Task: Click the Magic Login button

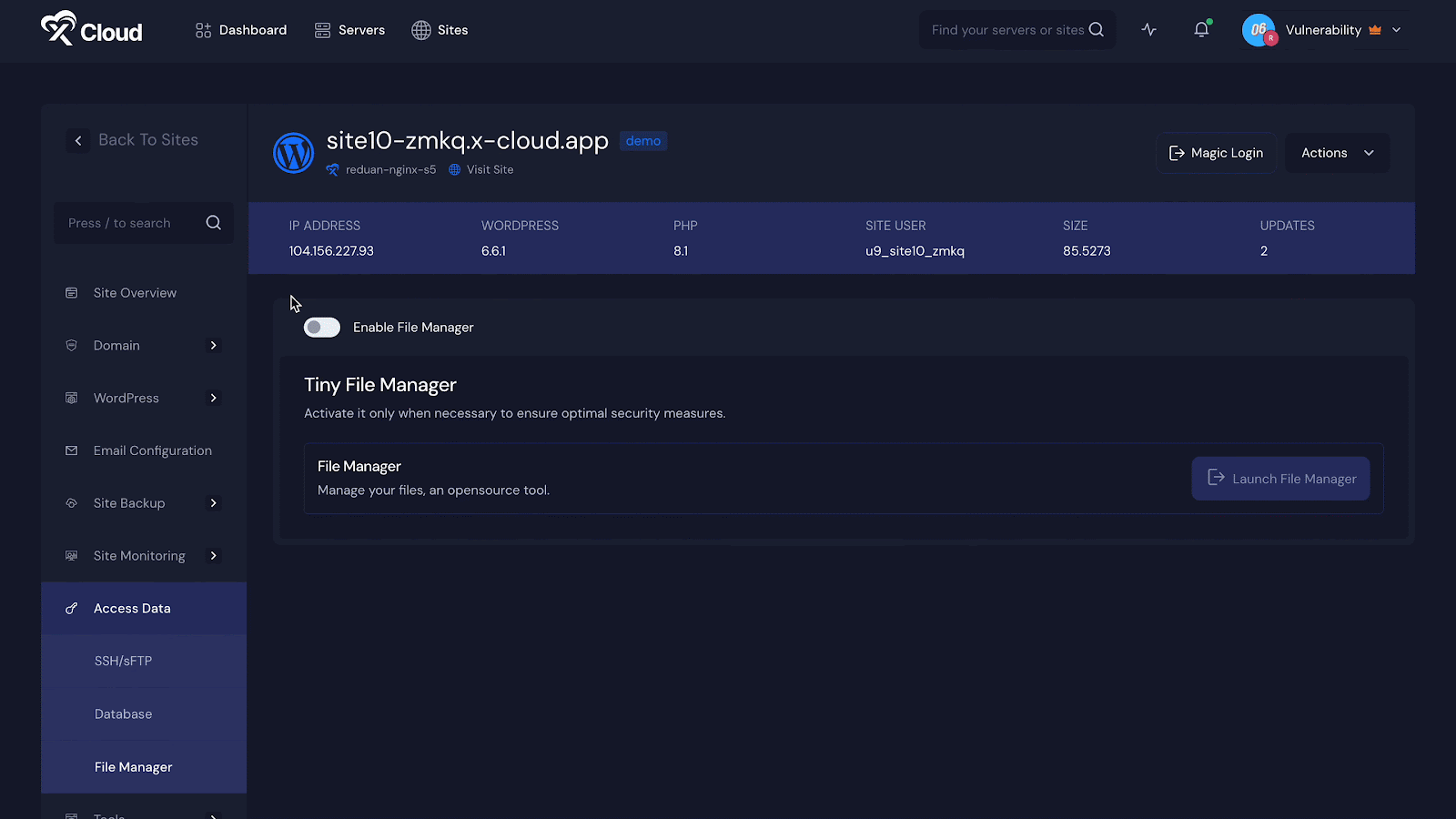Action: pos(1216,152)
